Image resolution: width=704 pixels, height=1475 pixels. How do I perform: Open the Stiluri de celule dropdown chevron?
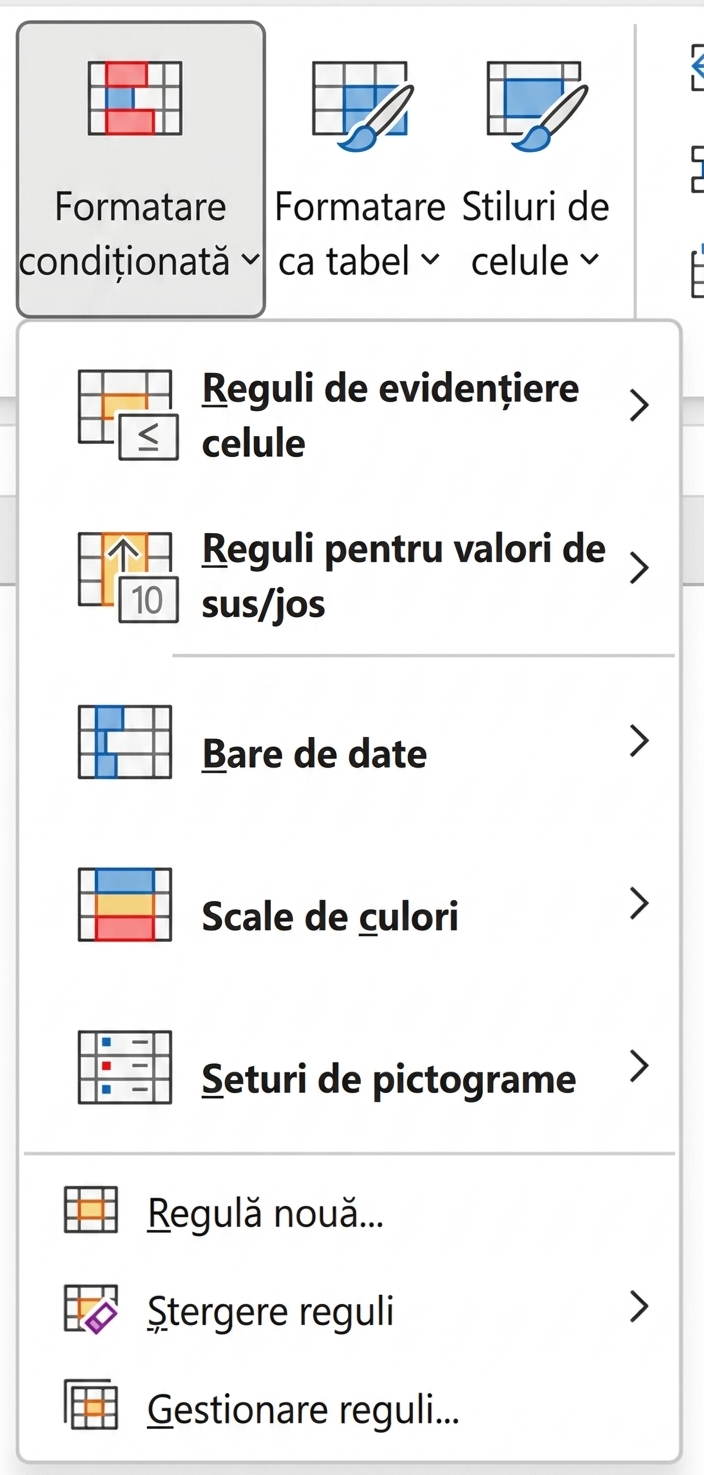590,261
